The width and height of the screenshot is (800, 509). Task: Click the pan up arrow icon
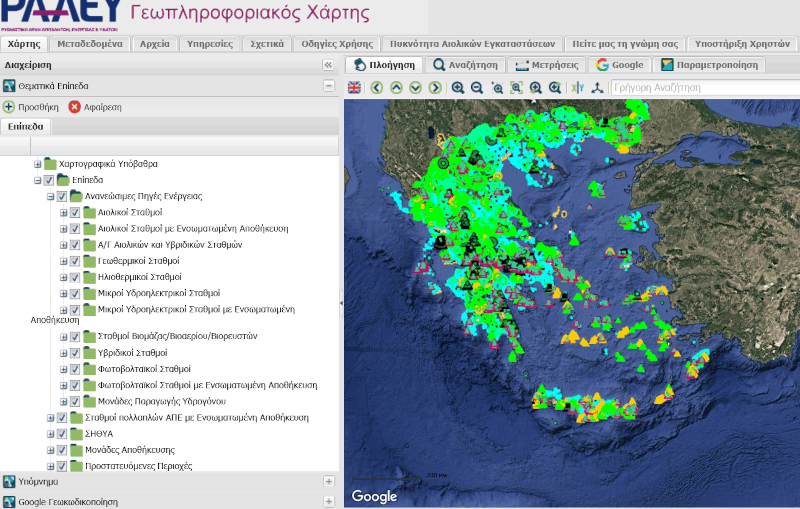(x=396, y=88)
